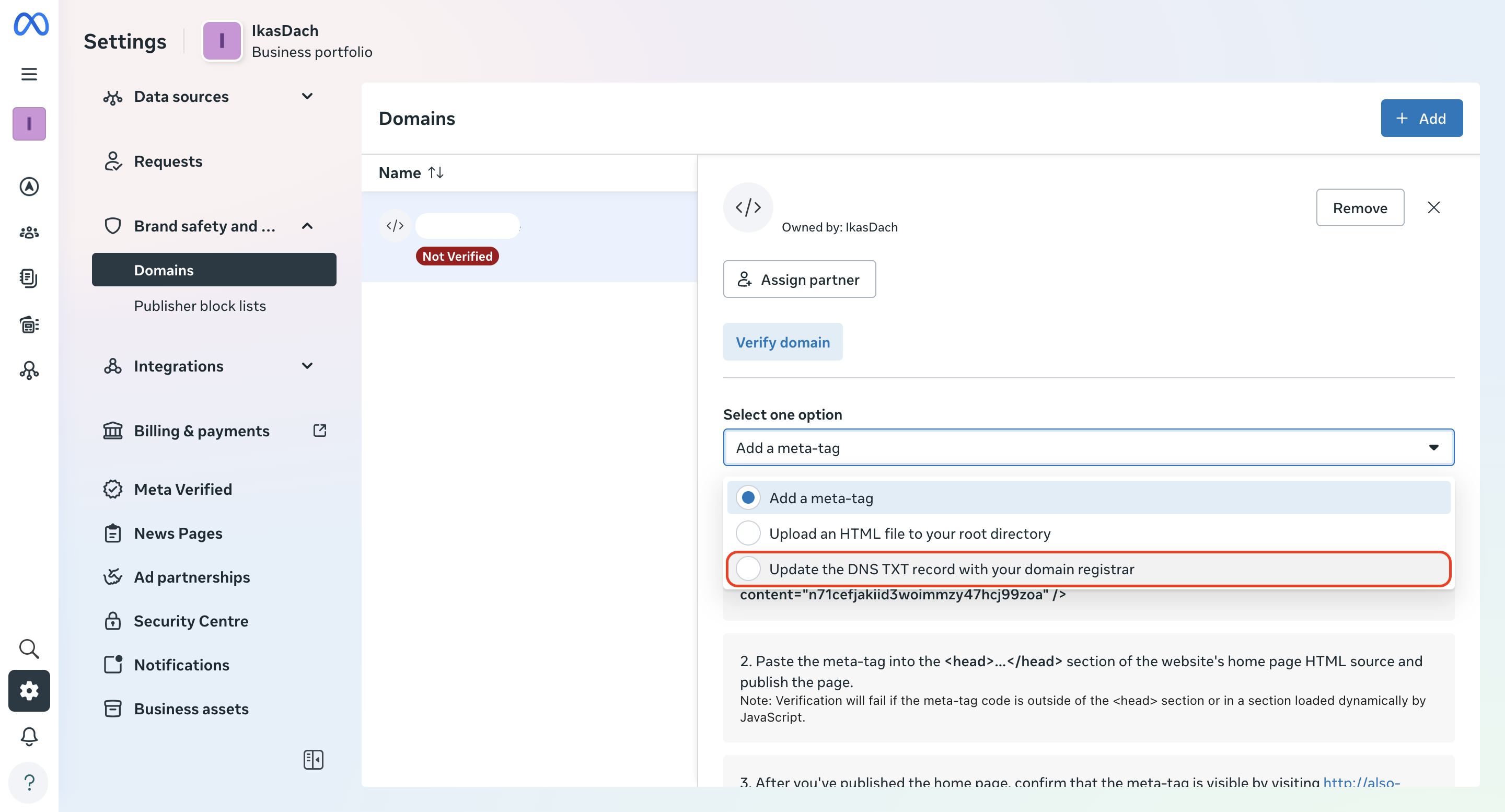Screen dimensions: 1505x812
Task: Open the Domains menu item
Action: 214,270
